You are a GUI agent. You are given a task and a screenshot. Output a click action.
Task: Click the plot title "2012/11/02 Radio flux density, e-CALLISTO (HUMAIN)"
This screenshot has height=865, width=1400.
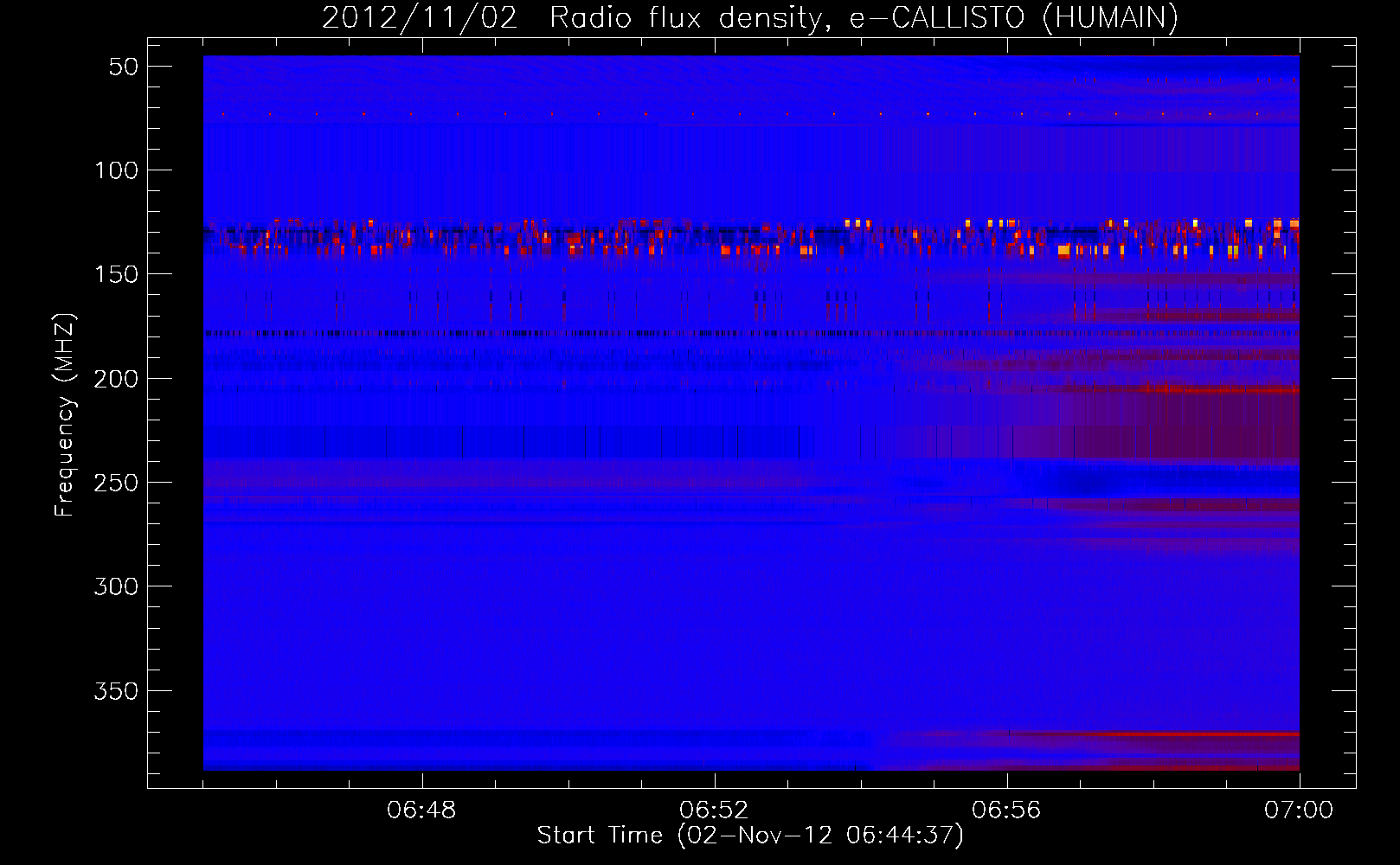750,18
